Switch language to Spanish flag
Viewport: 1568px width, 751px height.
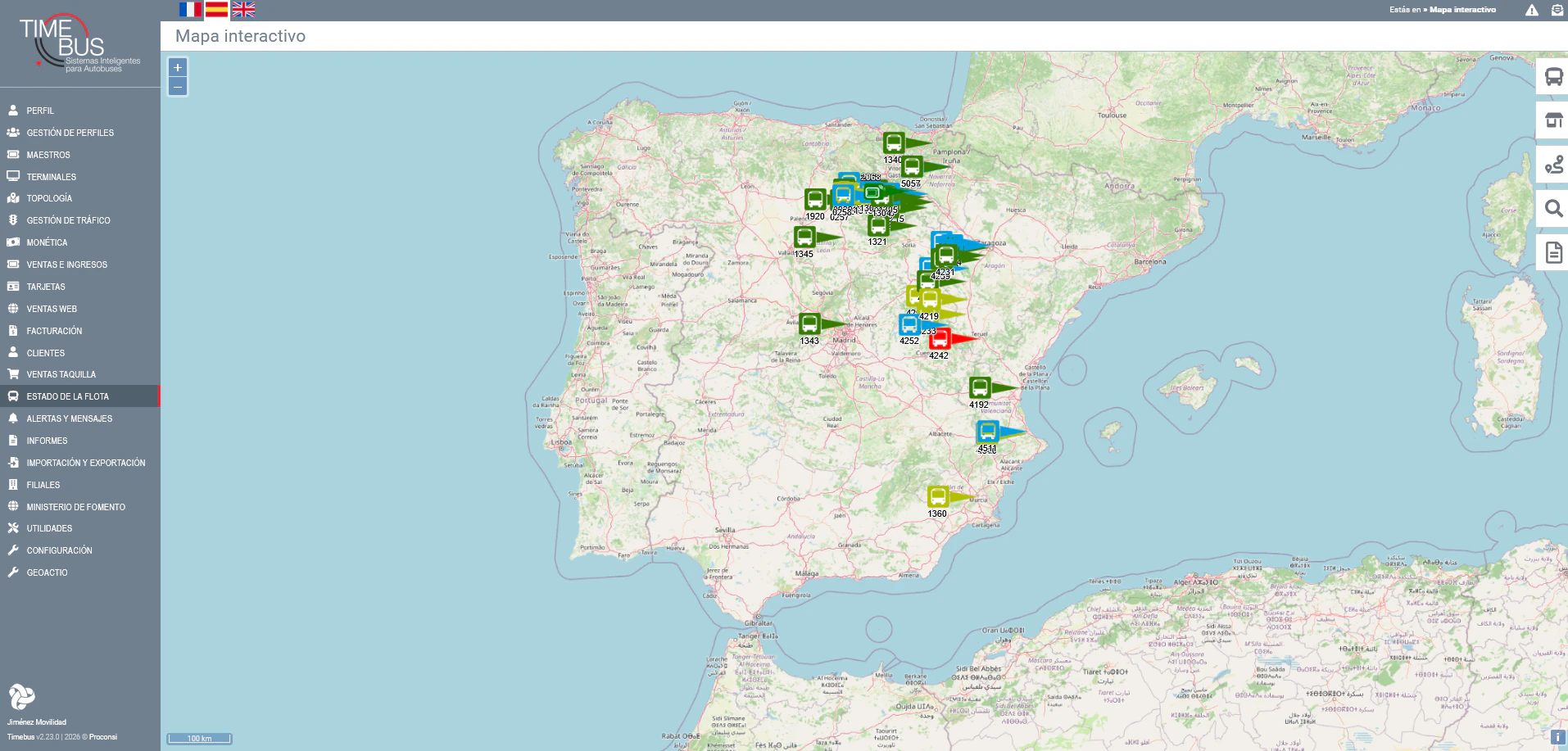point(216,10)
